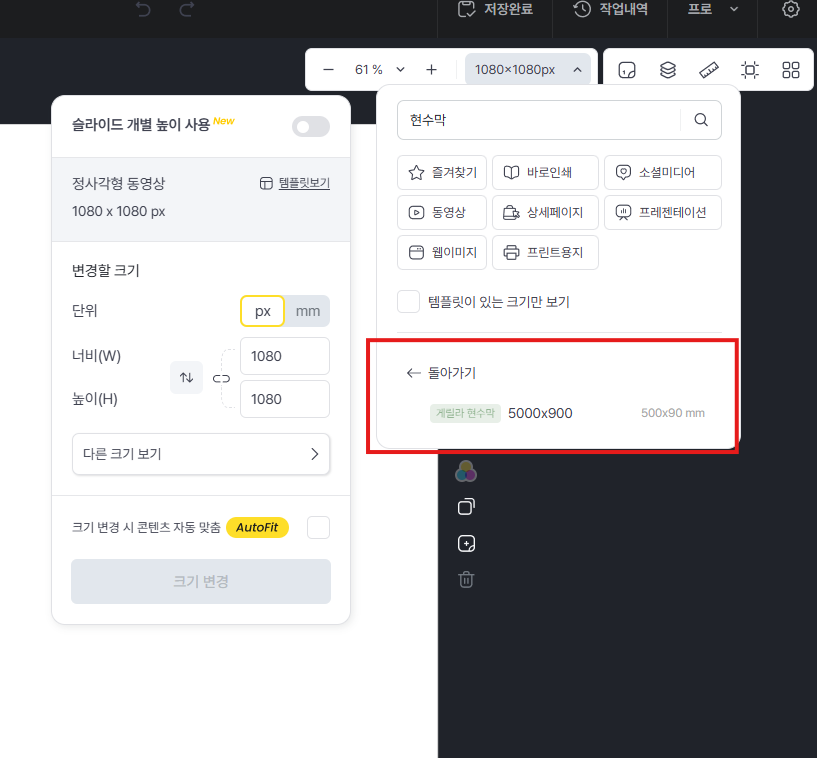Click the 크기 변경 button
The width and height of the screenshot is (817, 758).
201,581
